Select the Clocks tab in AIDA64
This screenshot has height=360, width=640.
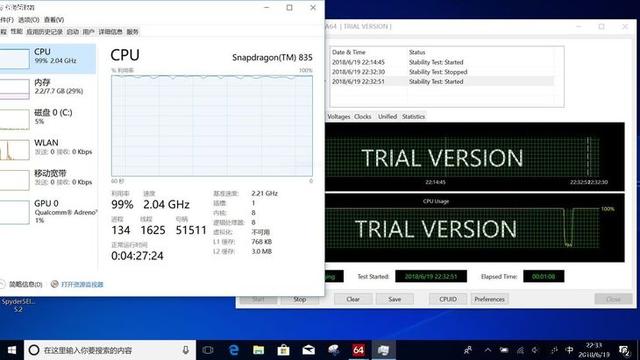coord(362,116)
